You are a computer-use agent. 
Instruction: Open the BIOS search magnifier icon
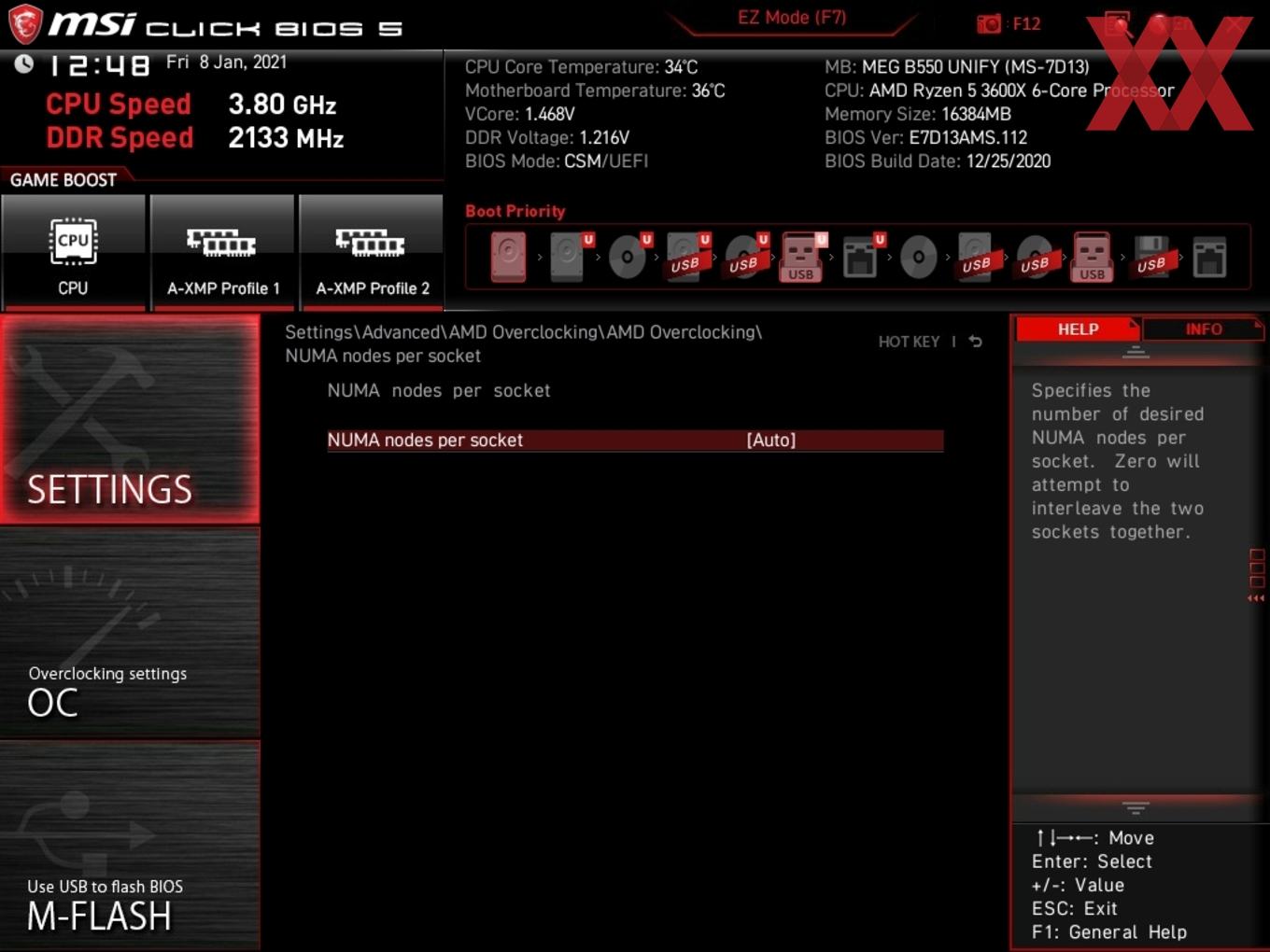click(1118, 24)
